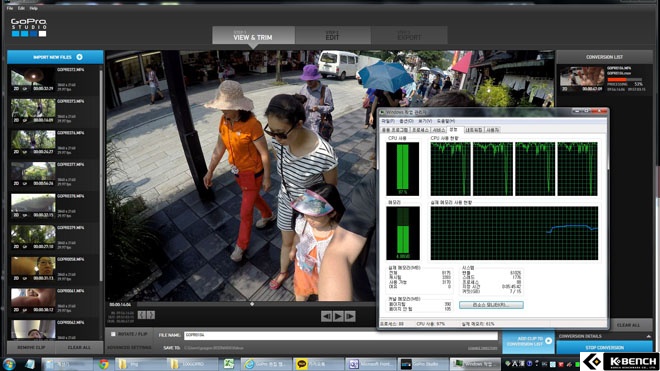Click the File Name input field
660x371 pixels.
click(341, 335)
